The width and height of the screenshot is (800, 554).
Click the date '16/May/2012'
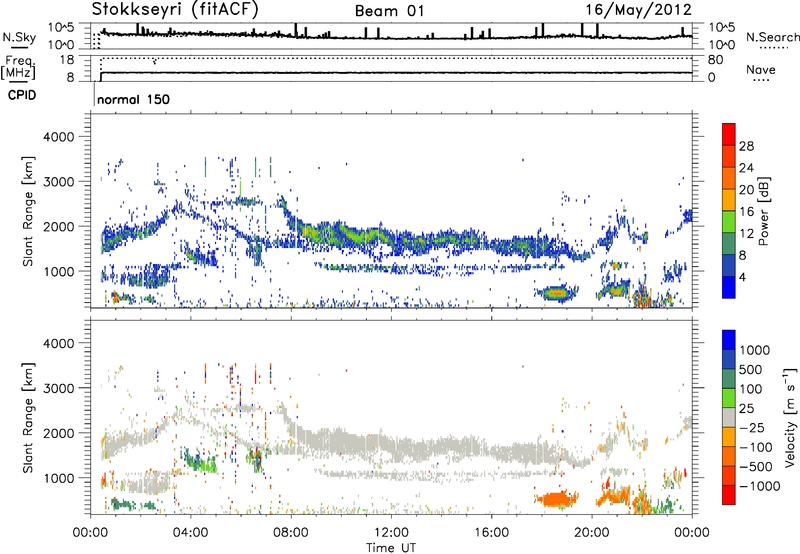click(x=638, y=10)
